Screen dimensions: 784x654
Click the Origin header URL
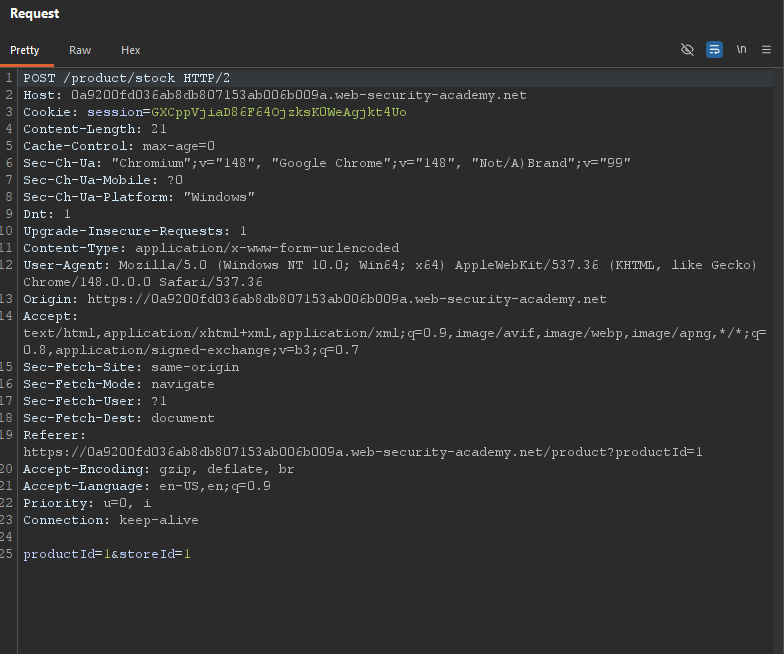coord(347,299)
